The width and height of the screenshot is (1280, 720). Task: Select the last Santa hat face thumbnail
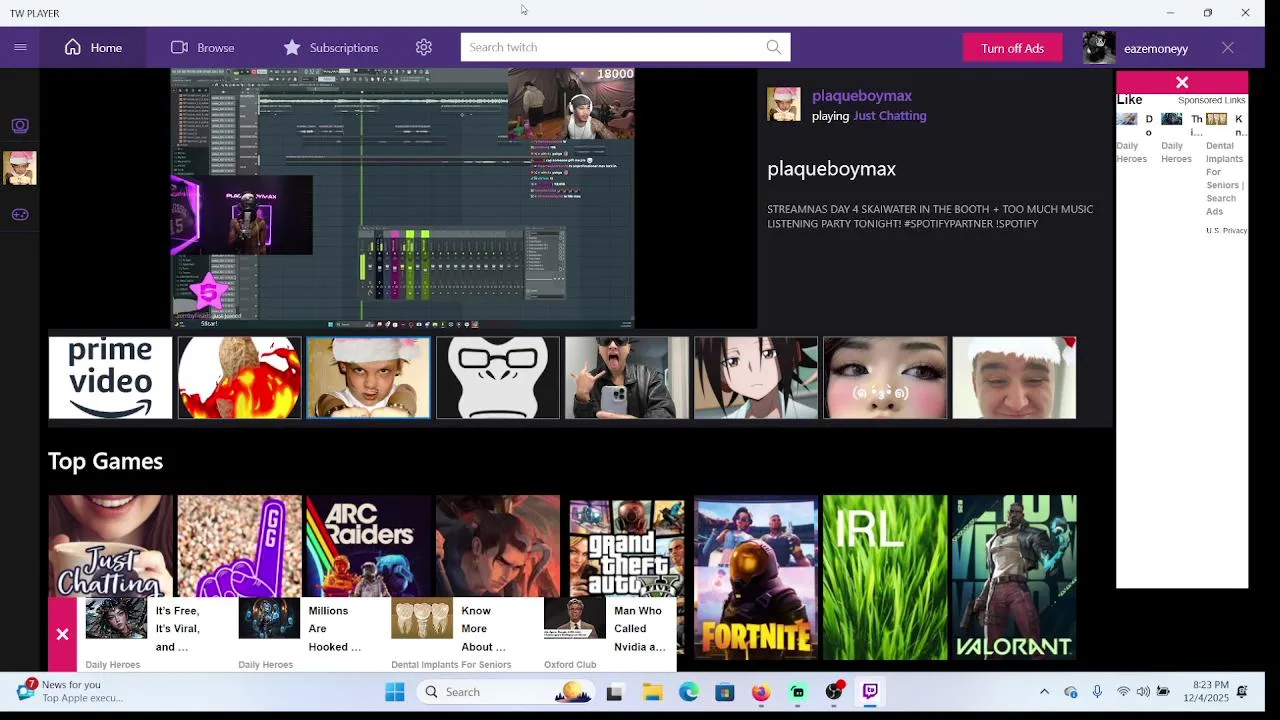tap(1014, 378)
